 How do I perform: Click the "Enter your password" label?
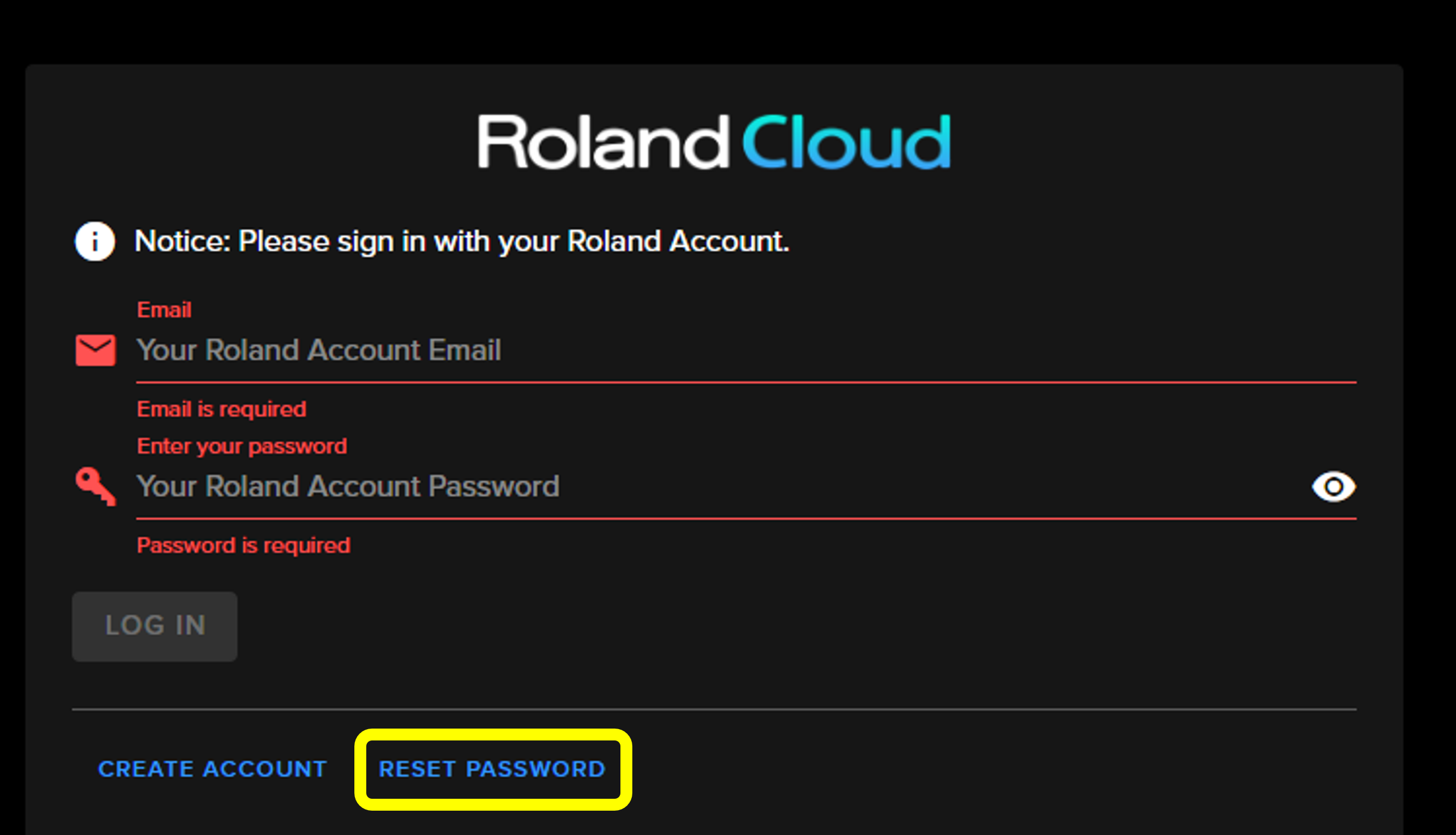pos(242,446)
